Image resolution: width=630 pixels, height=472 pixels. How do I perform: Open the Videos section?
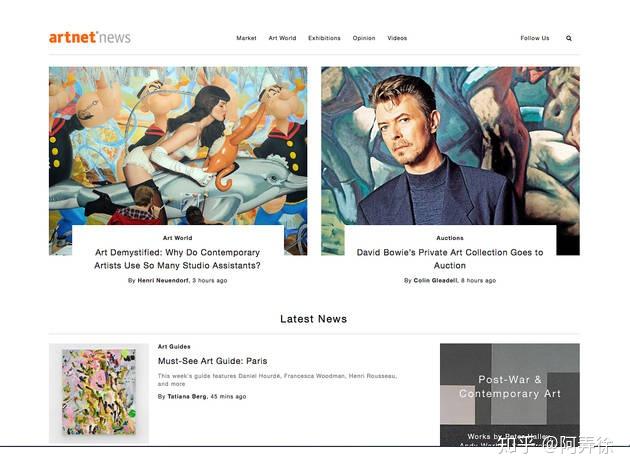click(x=397, y=38)
